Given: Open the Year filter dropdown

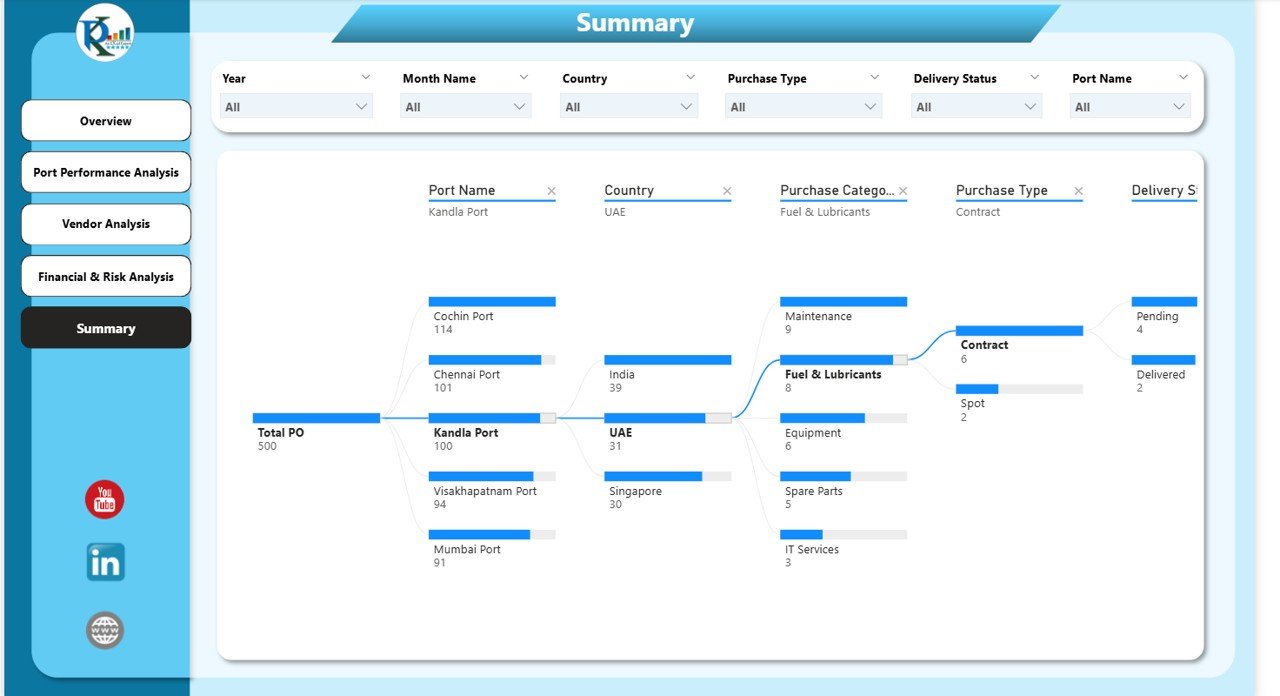Looking at the screenshot, I should (x=296, y=105).
